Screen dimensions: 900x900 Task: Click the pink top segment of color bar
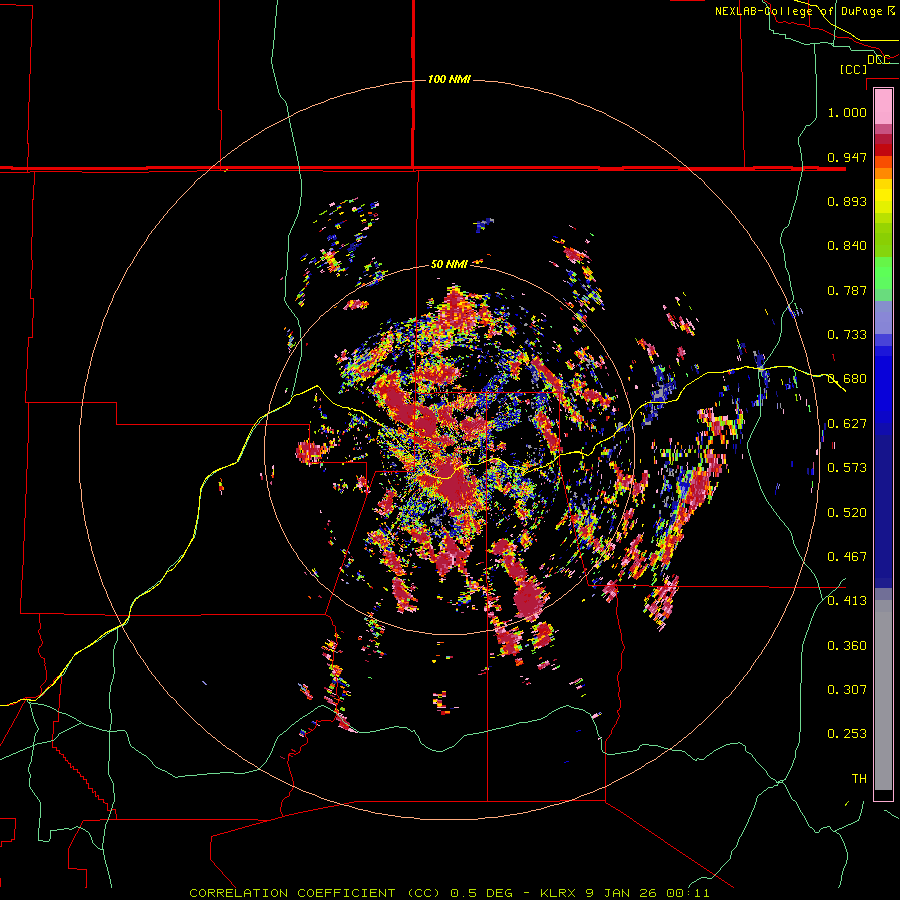(883, 106)
